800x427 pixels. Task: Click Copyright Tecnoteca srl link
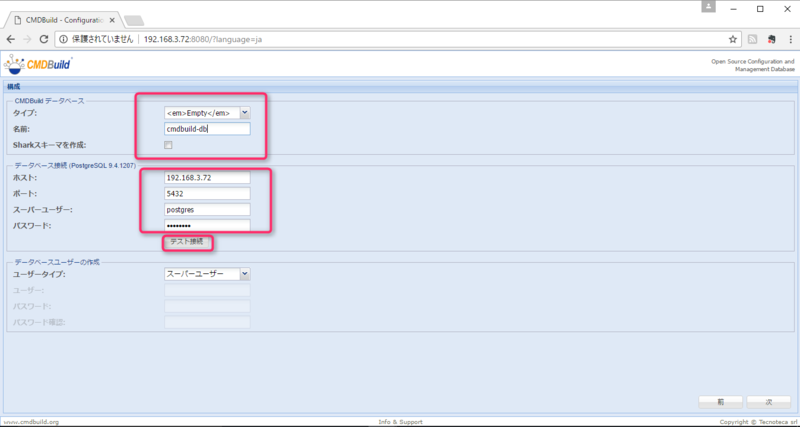[757, 422]
